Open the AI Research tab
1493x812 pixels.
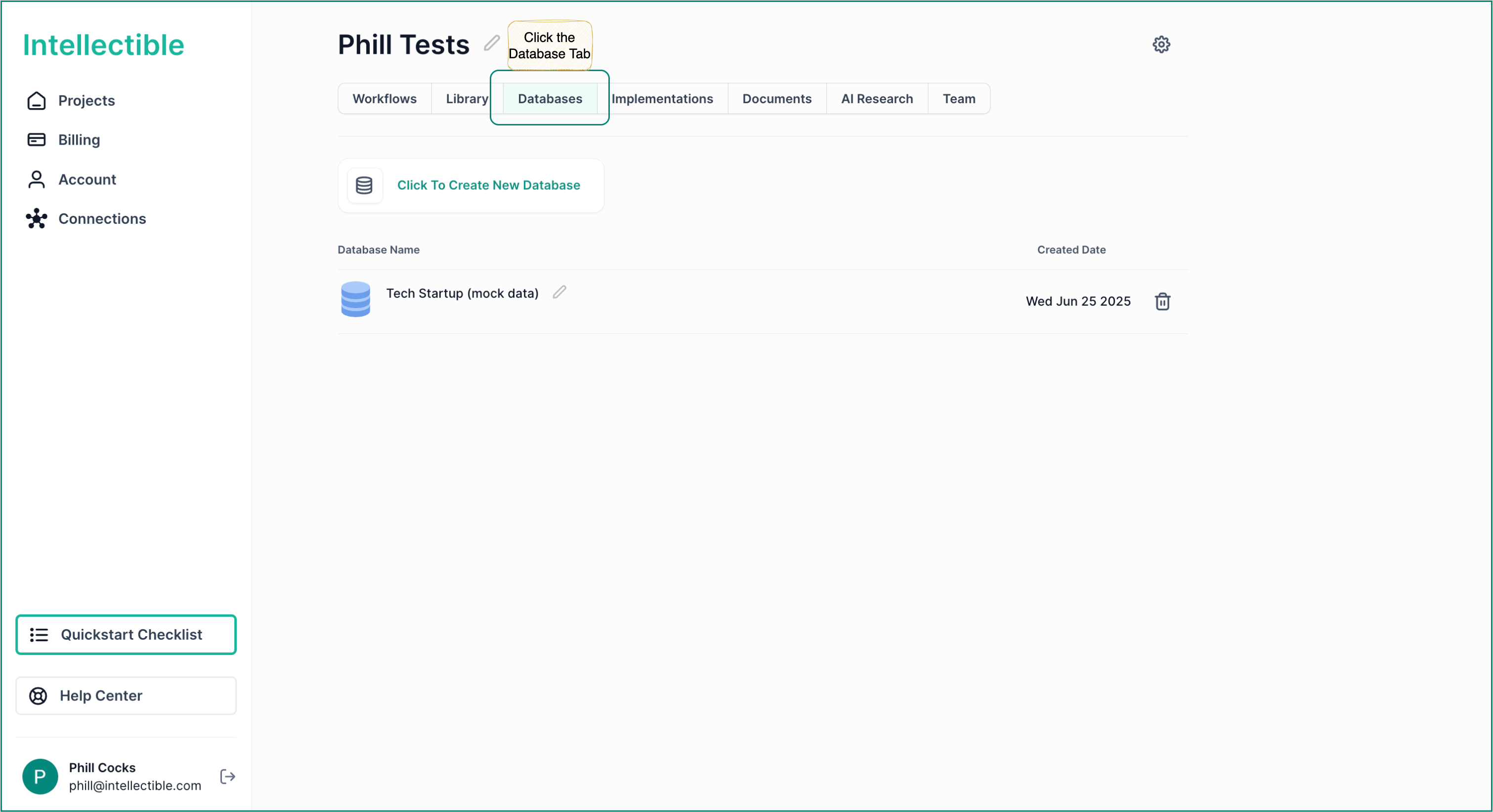click(876, 98)
